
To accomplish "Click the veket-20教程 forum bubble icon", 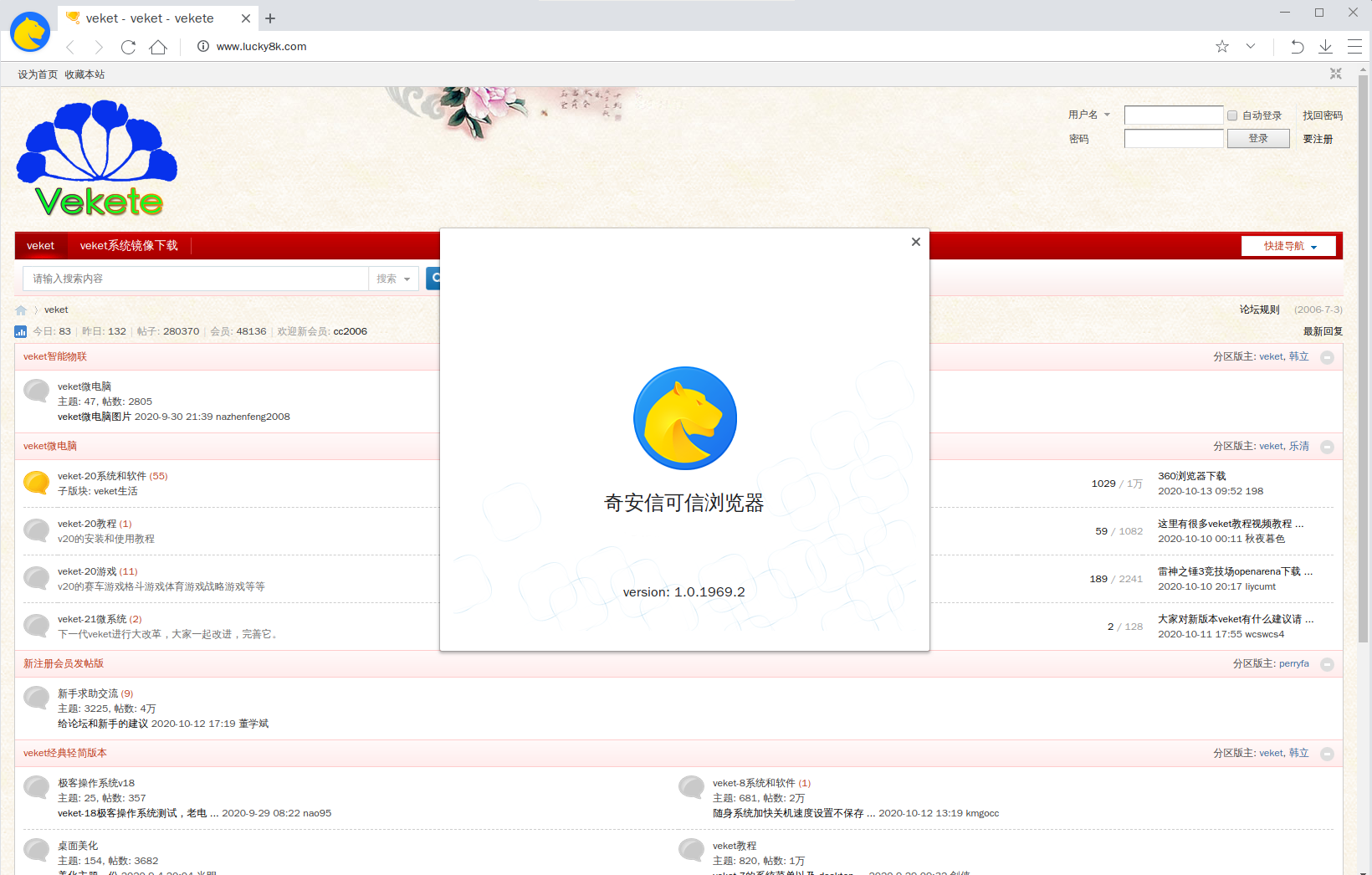I will 36,530.
